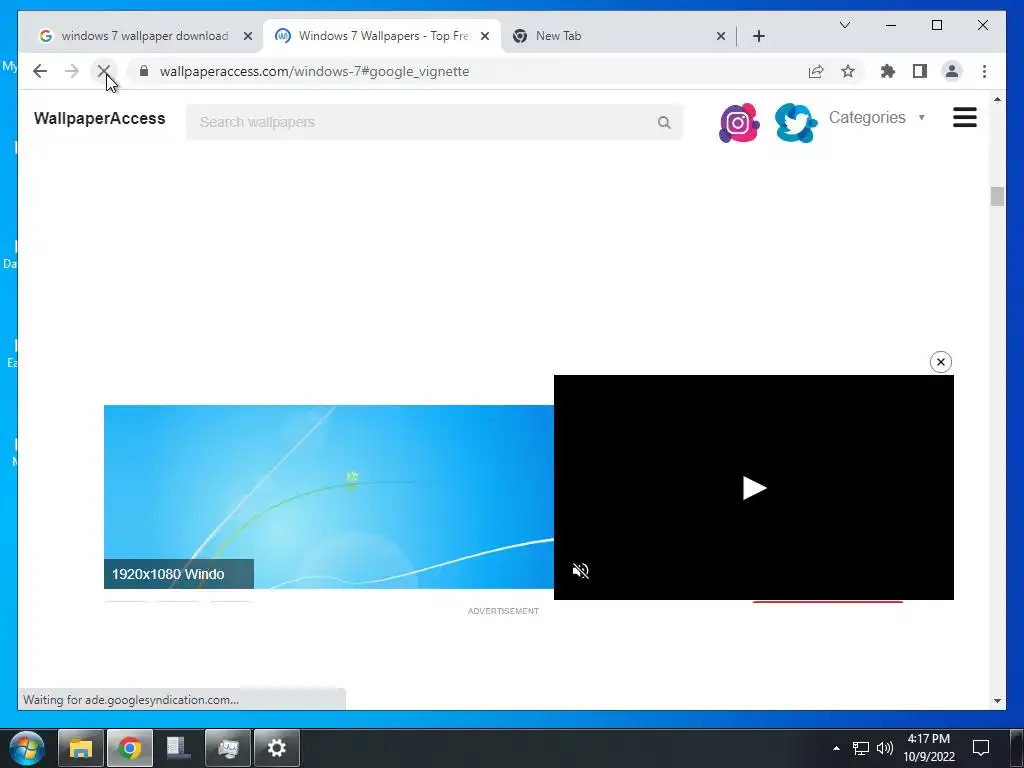Open Chrome extensions puzzle icon
The height and width of the screenshot is (768, 1024).
click(x=888, y=71)
